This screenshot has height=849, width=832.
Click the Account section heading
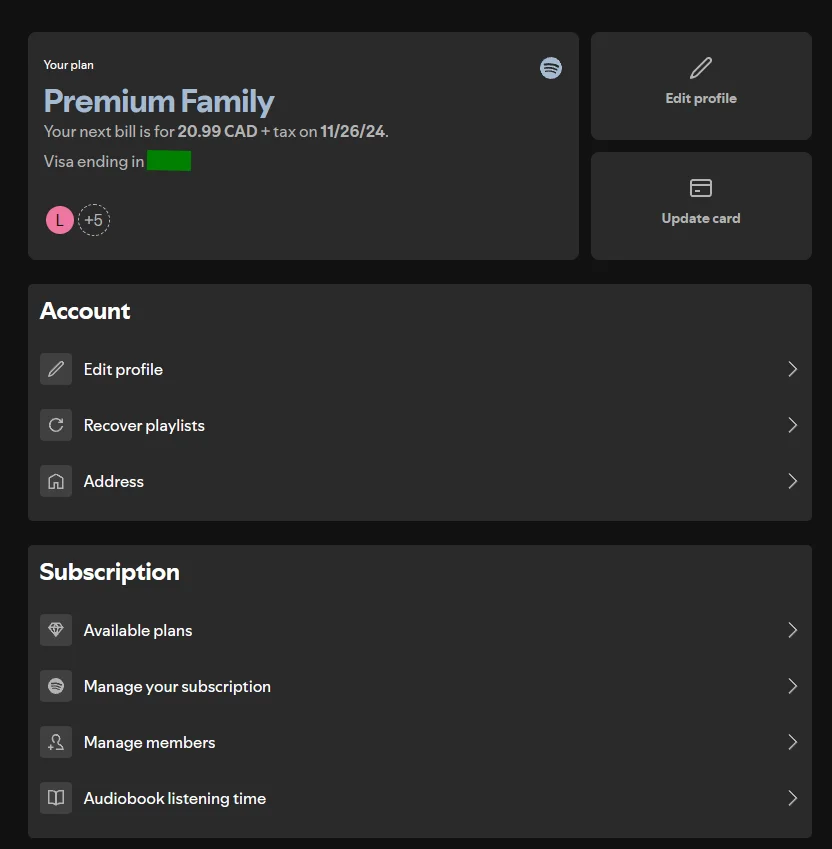[85, 311]
